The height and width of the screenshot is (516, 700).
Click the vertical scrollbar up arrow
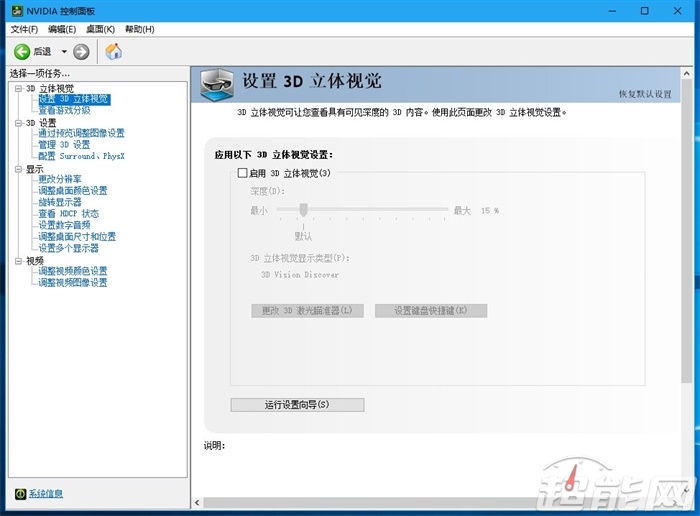(687, 73)
